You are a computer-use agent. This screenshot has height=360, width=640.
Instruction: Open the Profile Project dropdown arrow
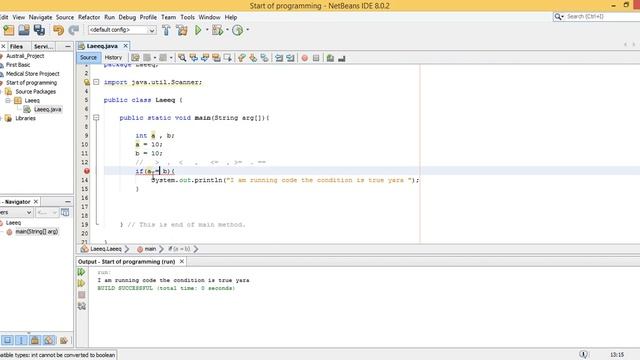point(248,30)
